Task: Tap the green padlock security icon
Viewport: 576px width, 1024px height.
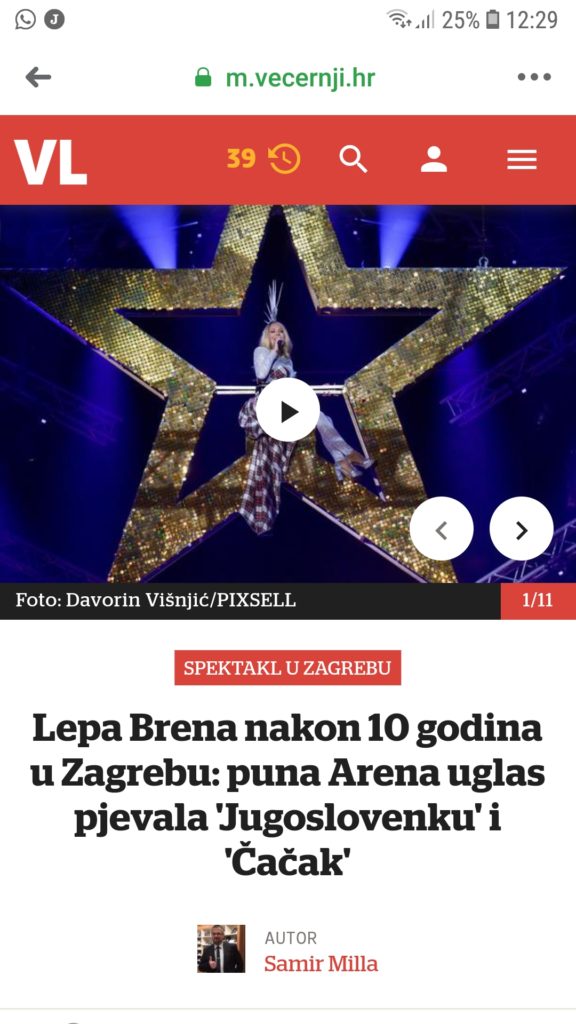Action: 203,77
